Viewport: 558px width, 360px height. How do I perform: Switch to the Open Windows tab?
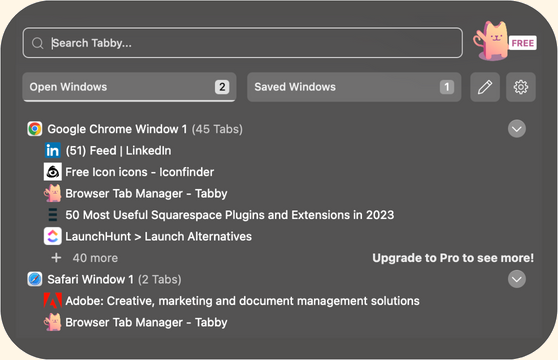129,87
